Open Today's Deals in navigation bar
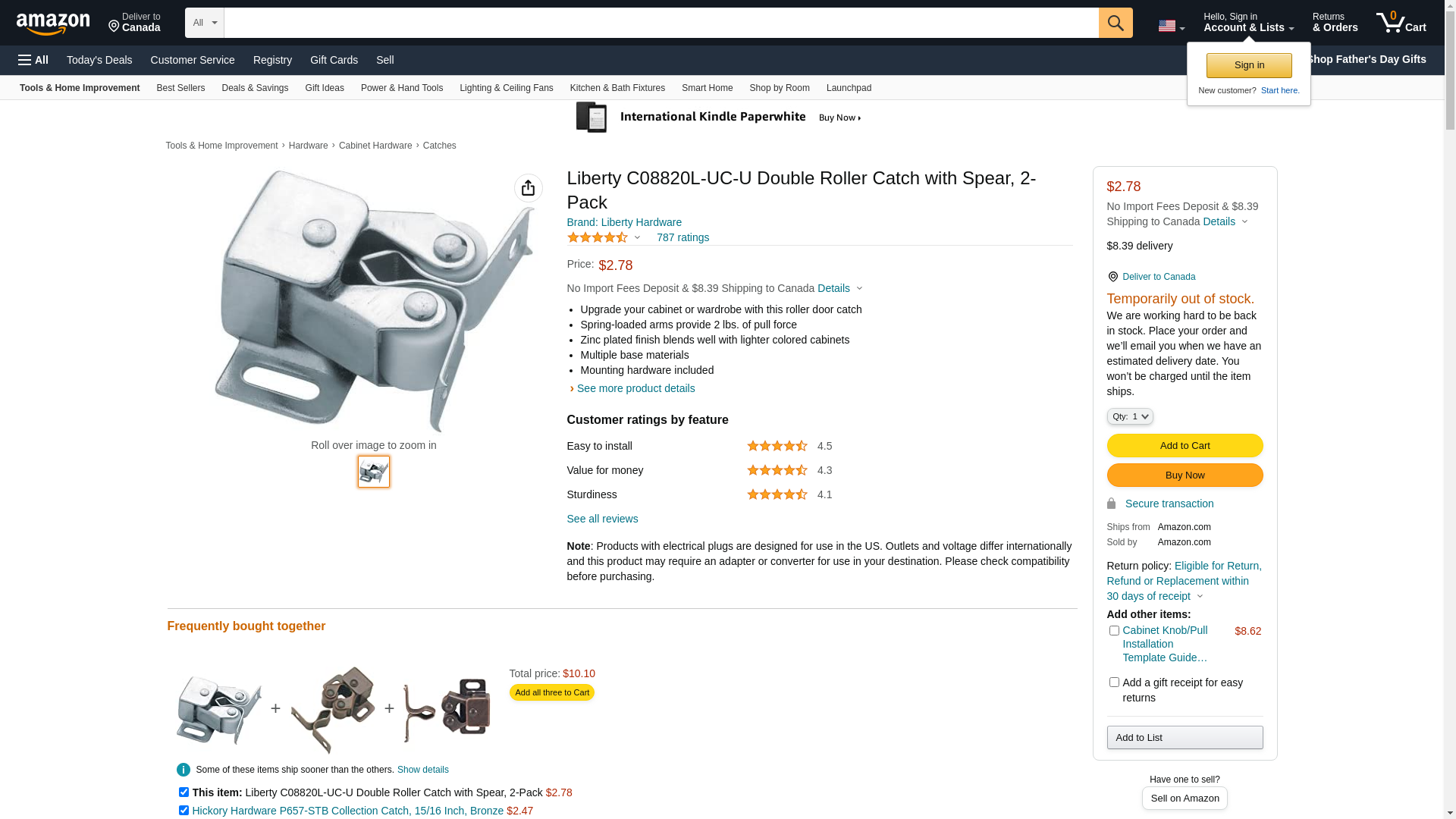This screenshot has width=1456, height=819. click(99, 60)
